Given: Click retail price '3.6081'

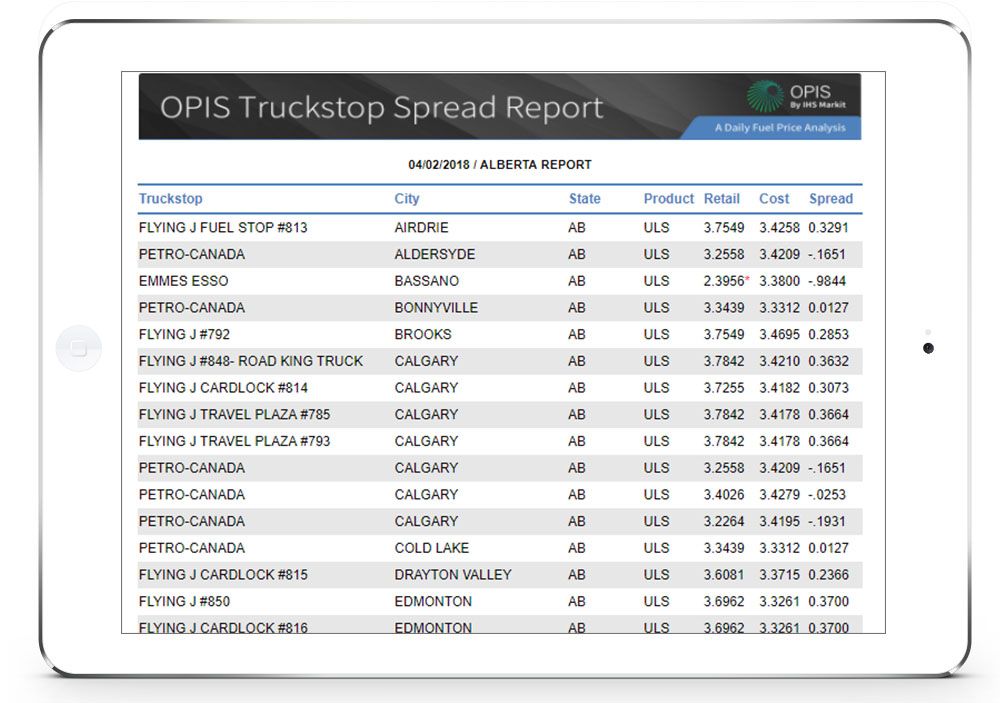Looking at the screenshot, I should pos(723,575).
